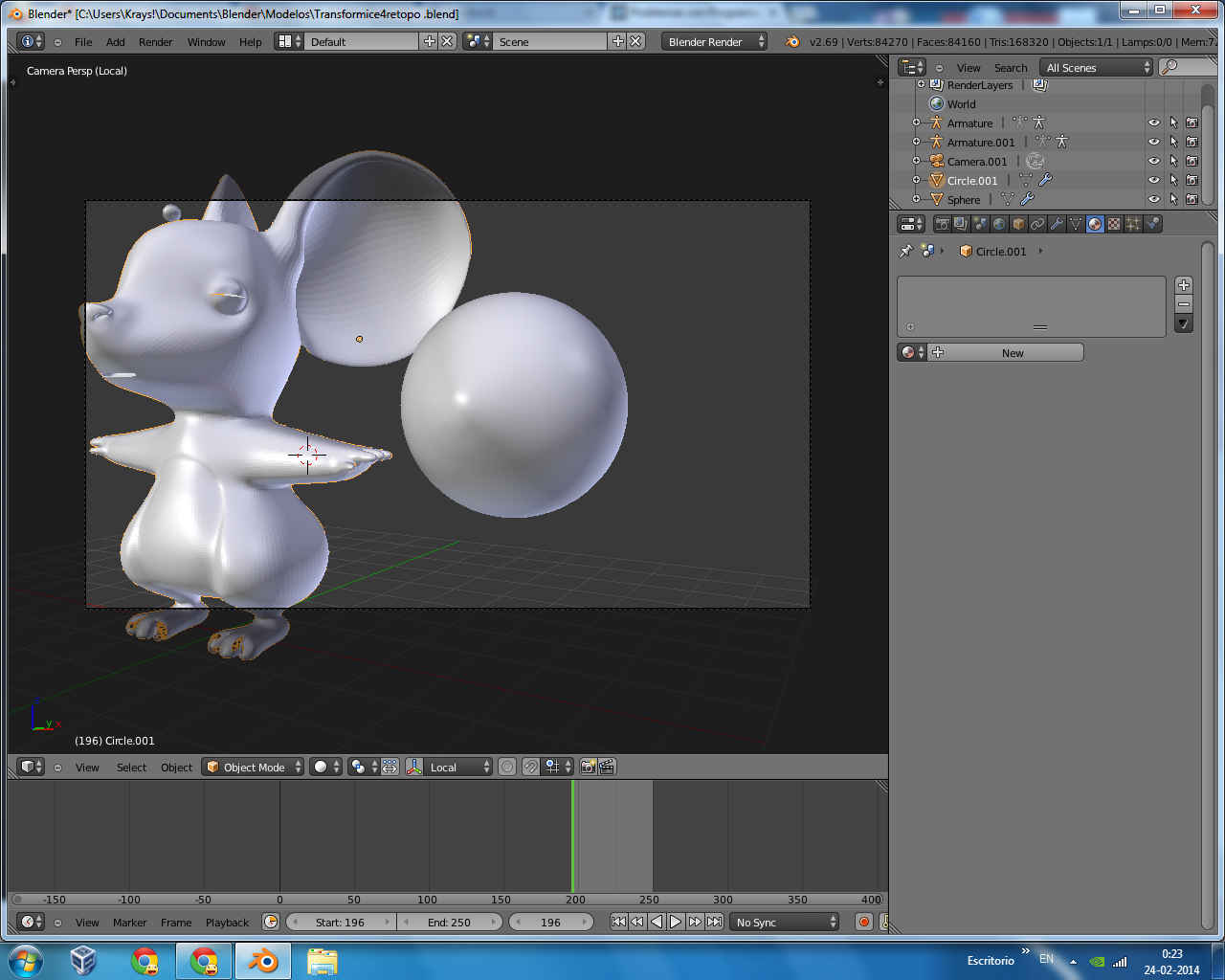
Task: Click the OpenGL render image camera icon
Action: click(x=589, y=767)
